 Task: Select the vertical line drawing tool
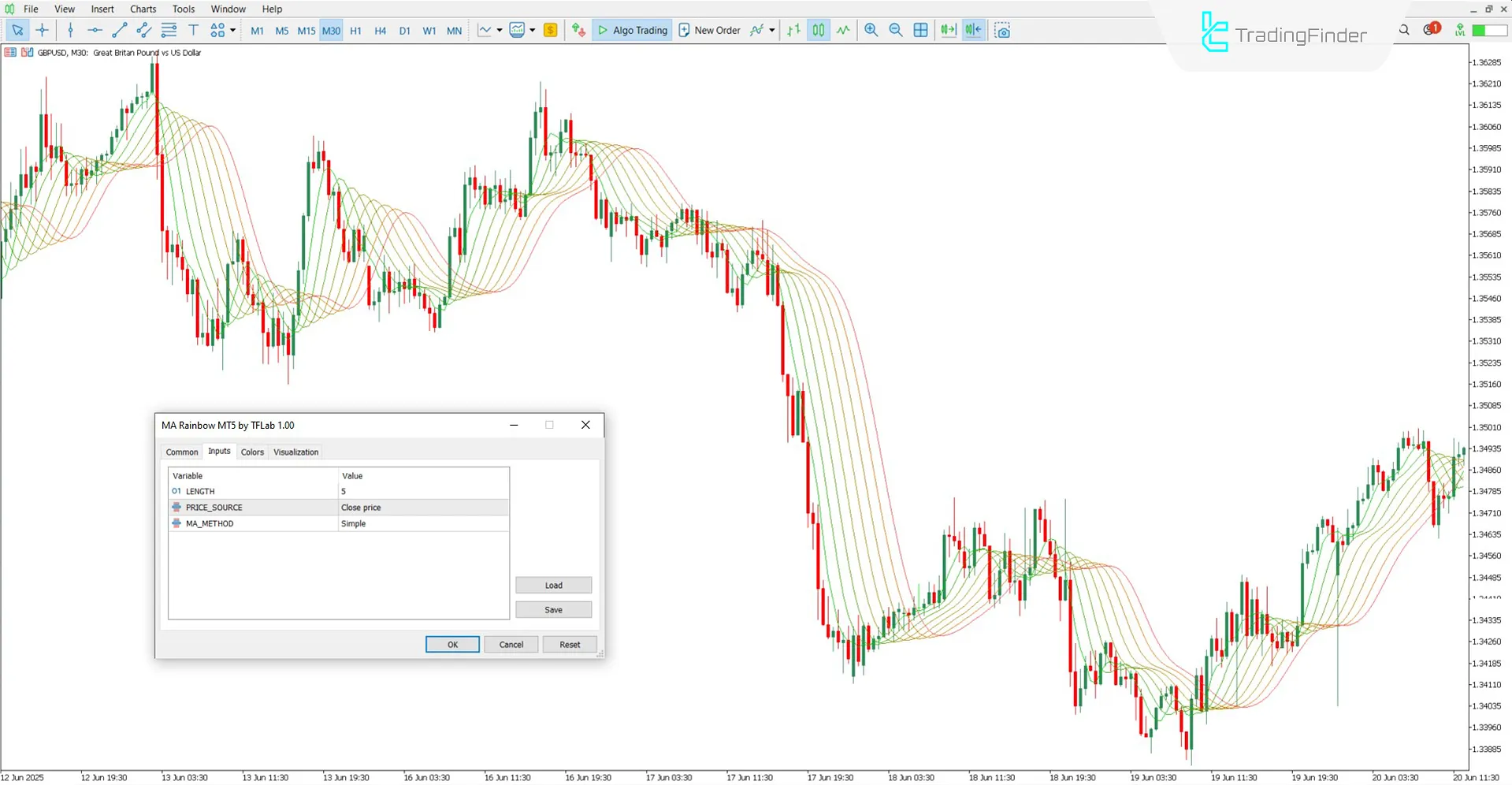tap(70, 30)
